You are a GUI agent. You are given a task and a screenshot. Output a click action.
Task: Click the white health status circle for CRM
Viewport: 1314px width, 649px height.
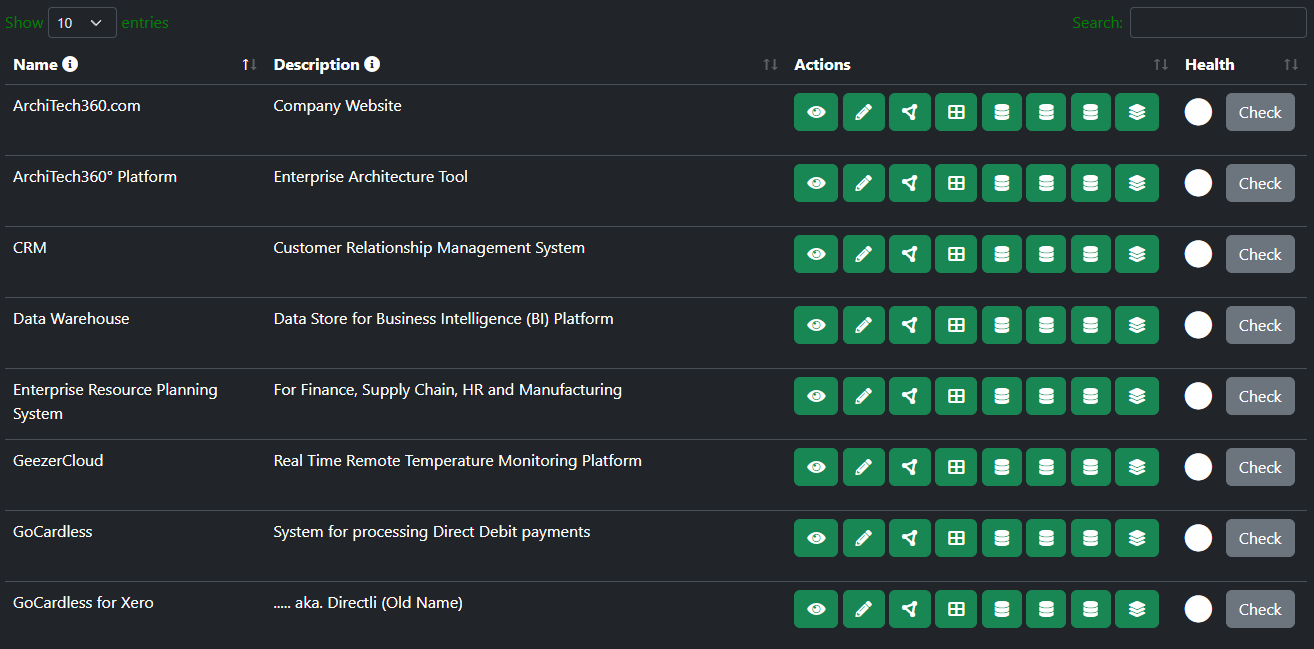tap(1198, 254)
